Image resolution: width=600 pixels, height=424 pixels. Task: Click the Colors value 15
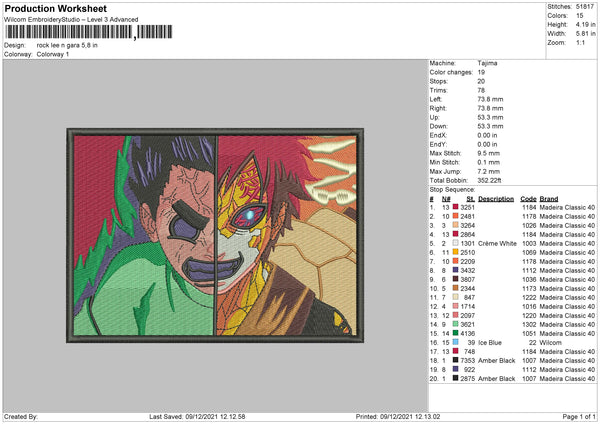point(579,16)
